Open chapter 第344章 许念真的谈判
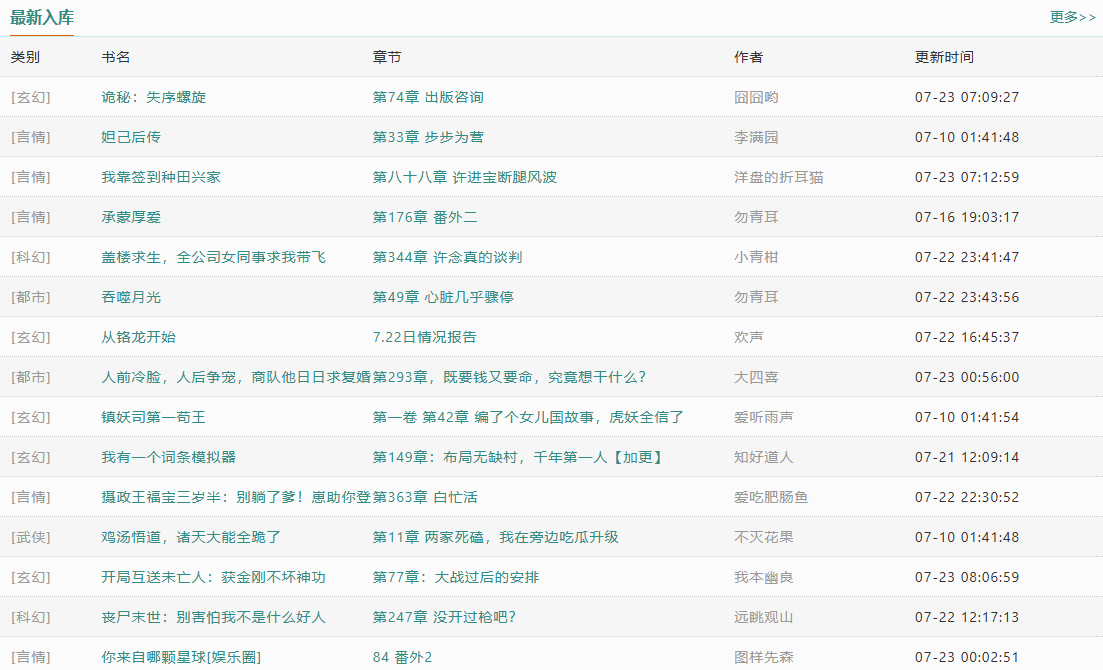The width and height of the screenshot is (1103, 670). [x=447, y=258]
